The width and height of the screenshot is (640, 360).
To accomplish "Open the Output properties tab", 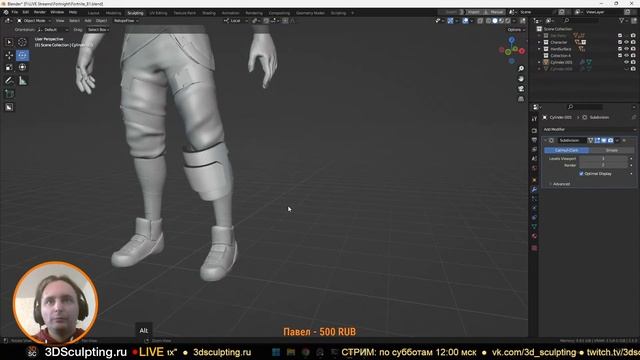I will [x=534, y=140].
